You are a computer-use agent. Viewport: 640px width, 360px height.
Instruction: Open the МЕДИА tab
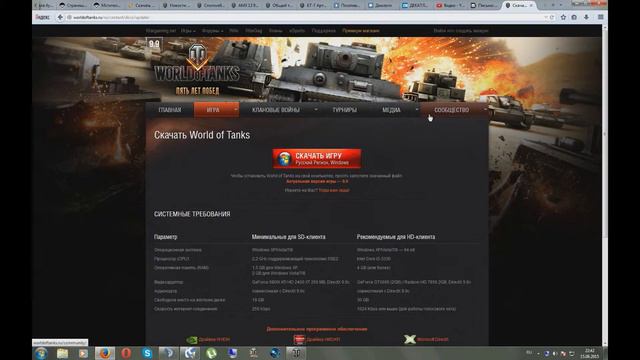391,110
